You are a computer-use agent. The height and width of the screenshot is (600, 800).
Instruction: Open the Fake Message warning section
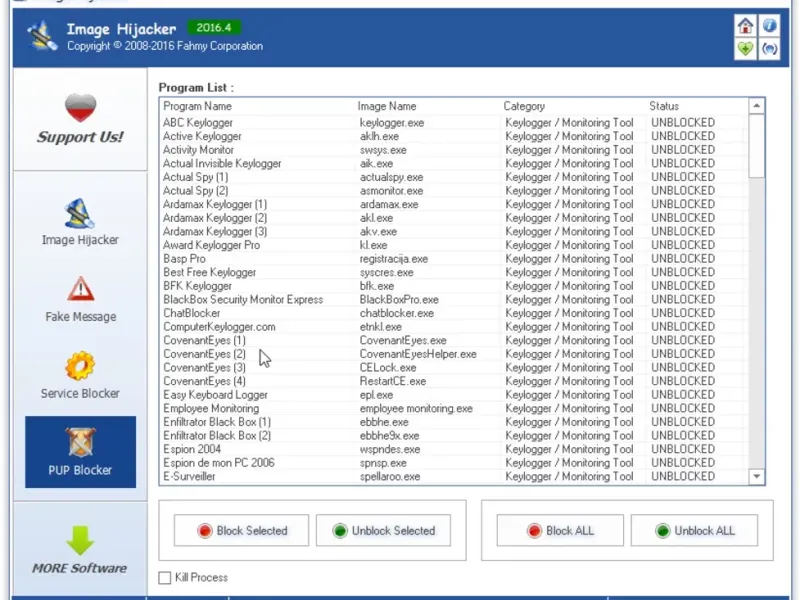(80, 299)
